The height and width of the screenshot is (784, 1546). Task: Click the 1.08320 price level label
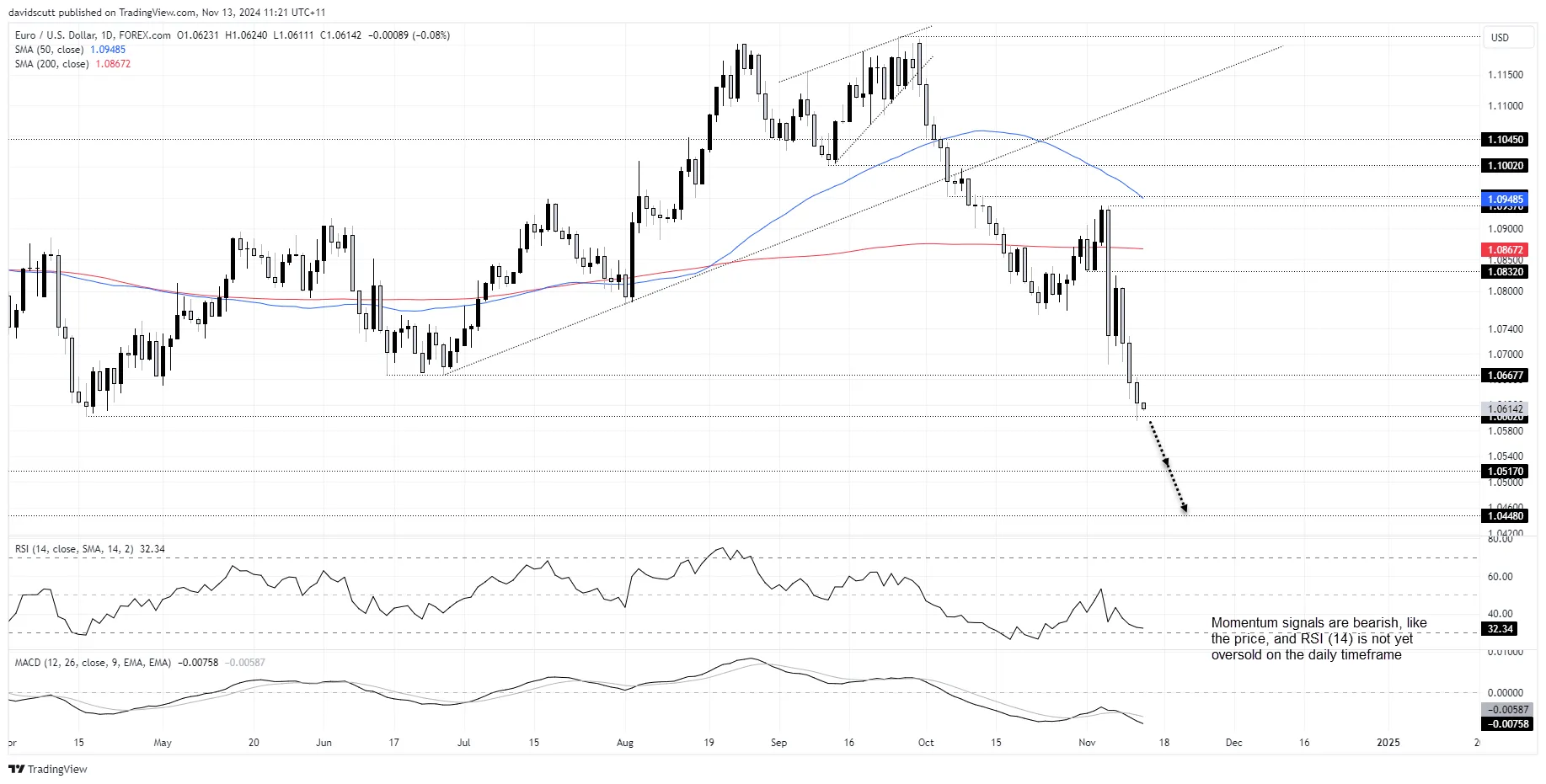pos(1505,272)
